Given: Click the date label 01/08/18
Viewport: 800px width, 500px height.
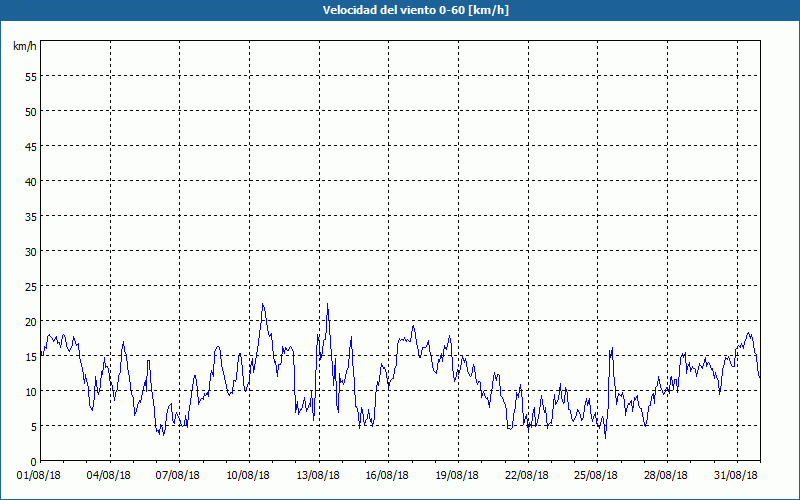Looking at the screenshot, I should (39, 476).
